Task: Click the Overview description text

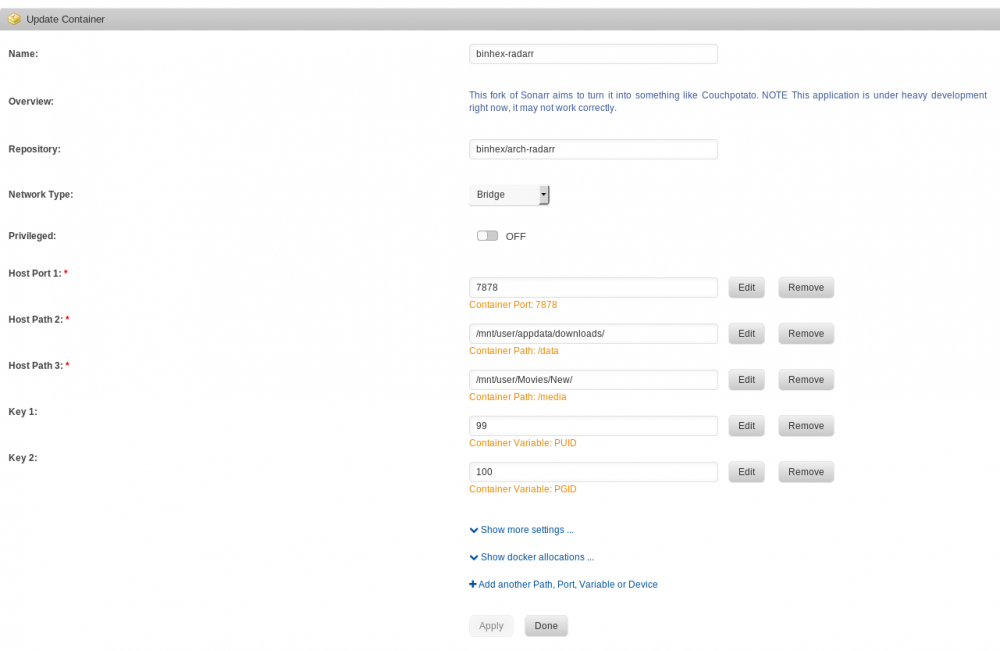Action: coord(728,101)
